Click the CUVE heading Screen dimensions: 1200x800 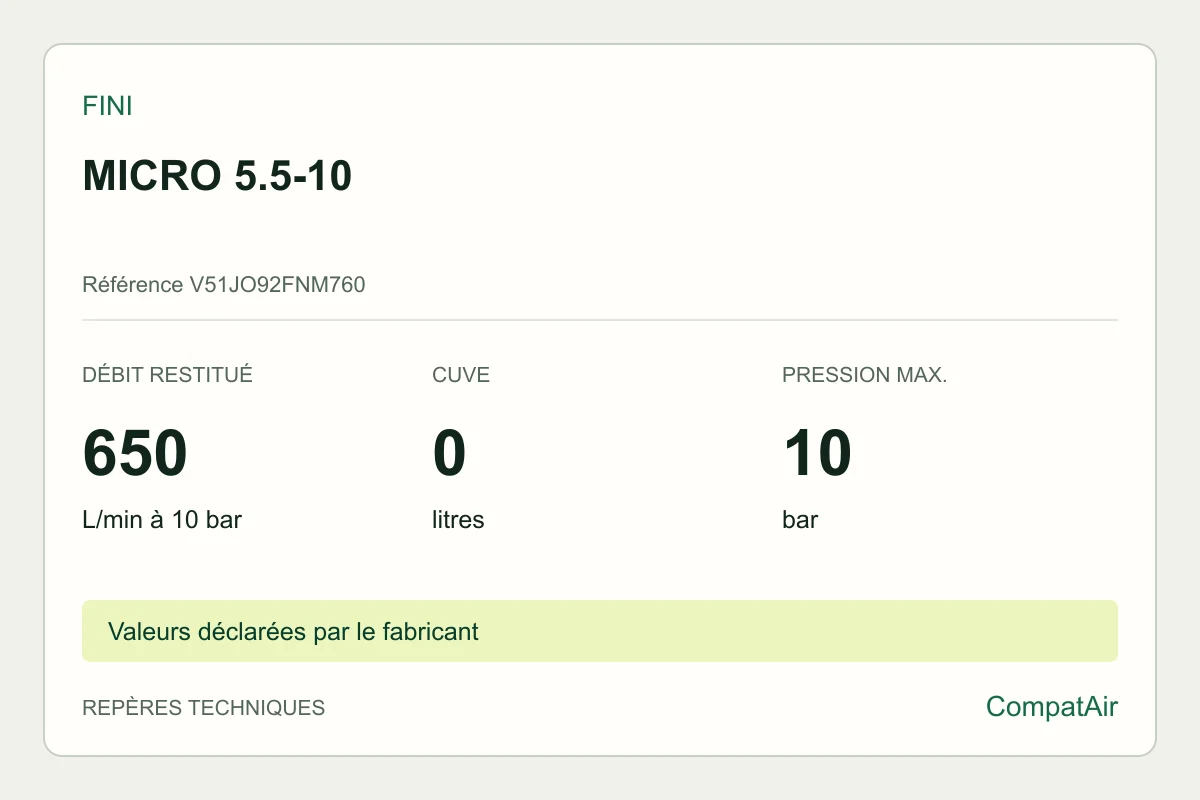click(461, 375)
